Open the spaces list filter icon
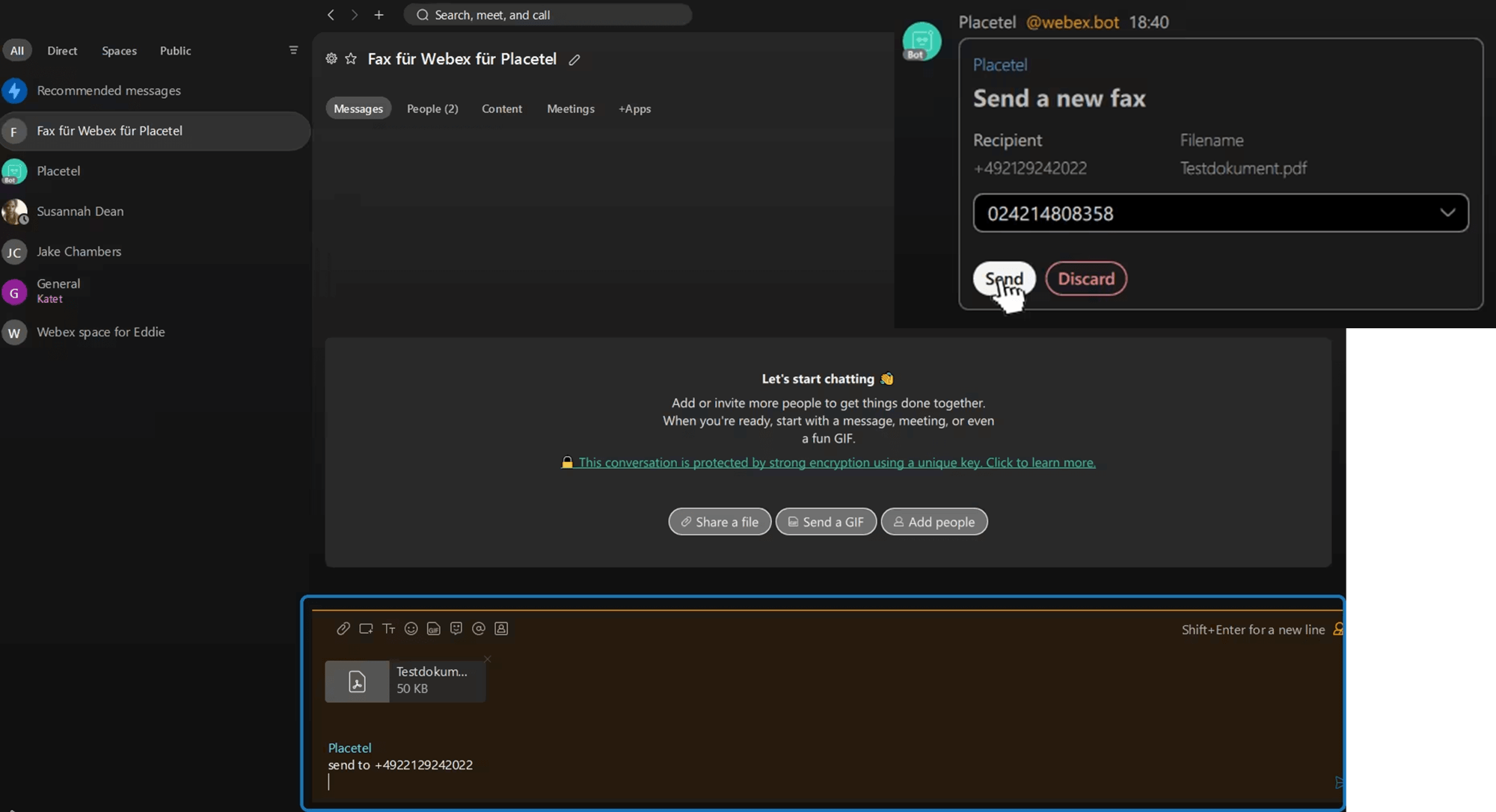Image resolution: width=1496 pixels, height=812 pixels. click(293, 50)
